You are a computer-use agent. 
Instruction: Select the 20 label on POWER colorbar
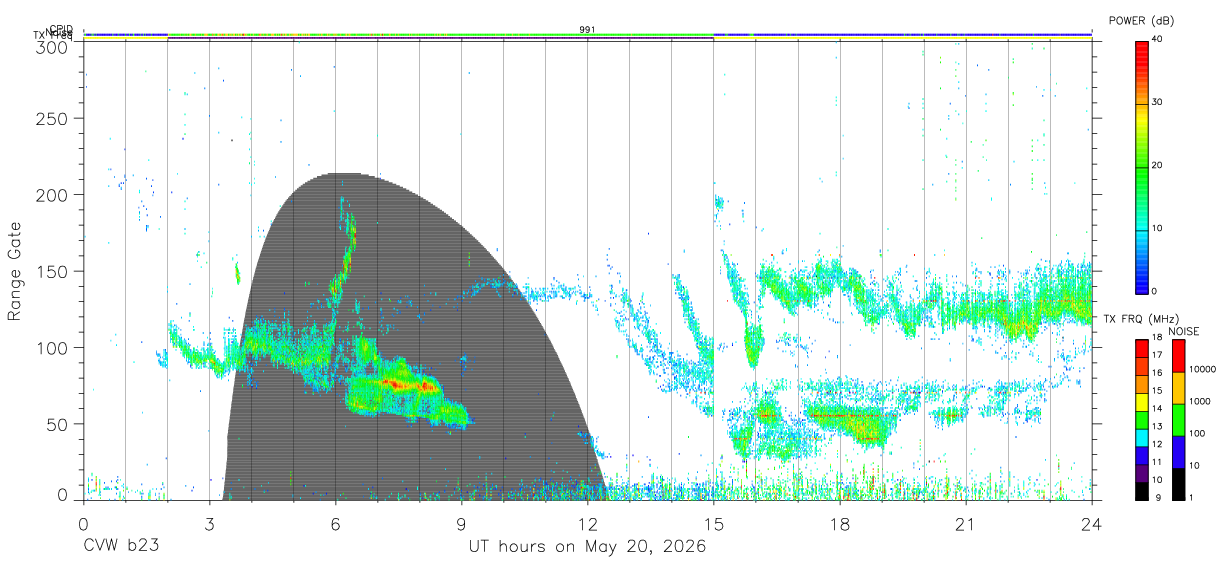click(x=1157, y=166)
